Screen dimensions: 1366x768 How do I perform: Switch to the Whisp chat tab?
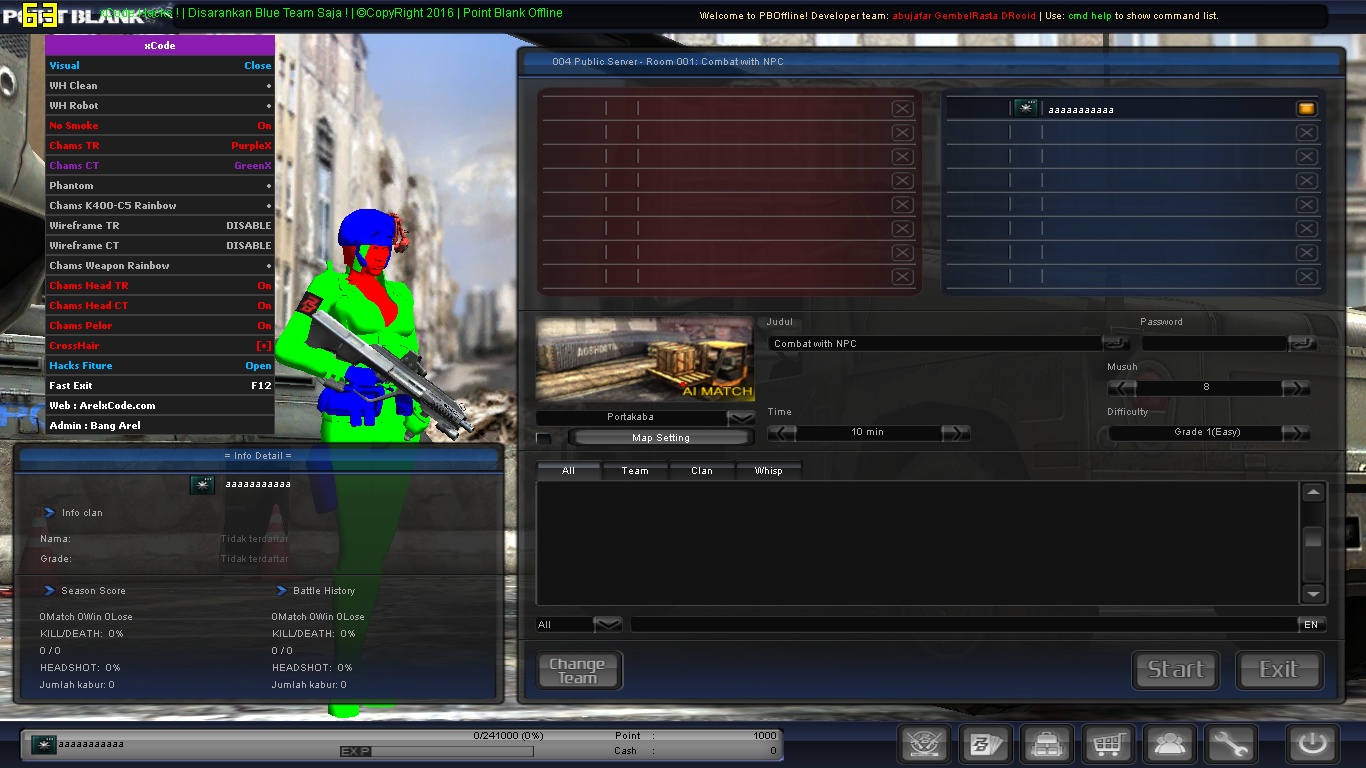(x=768, y=470)
